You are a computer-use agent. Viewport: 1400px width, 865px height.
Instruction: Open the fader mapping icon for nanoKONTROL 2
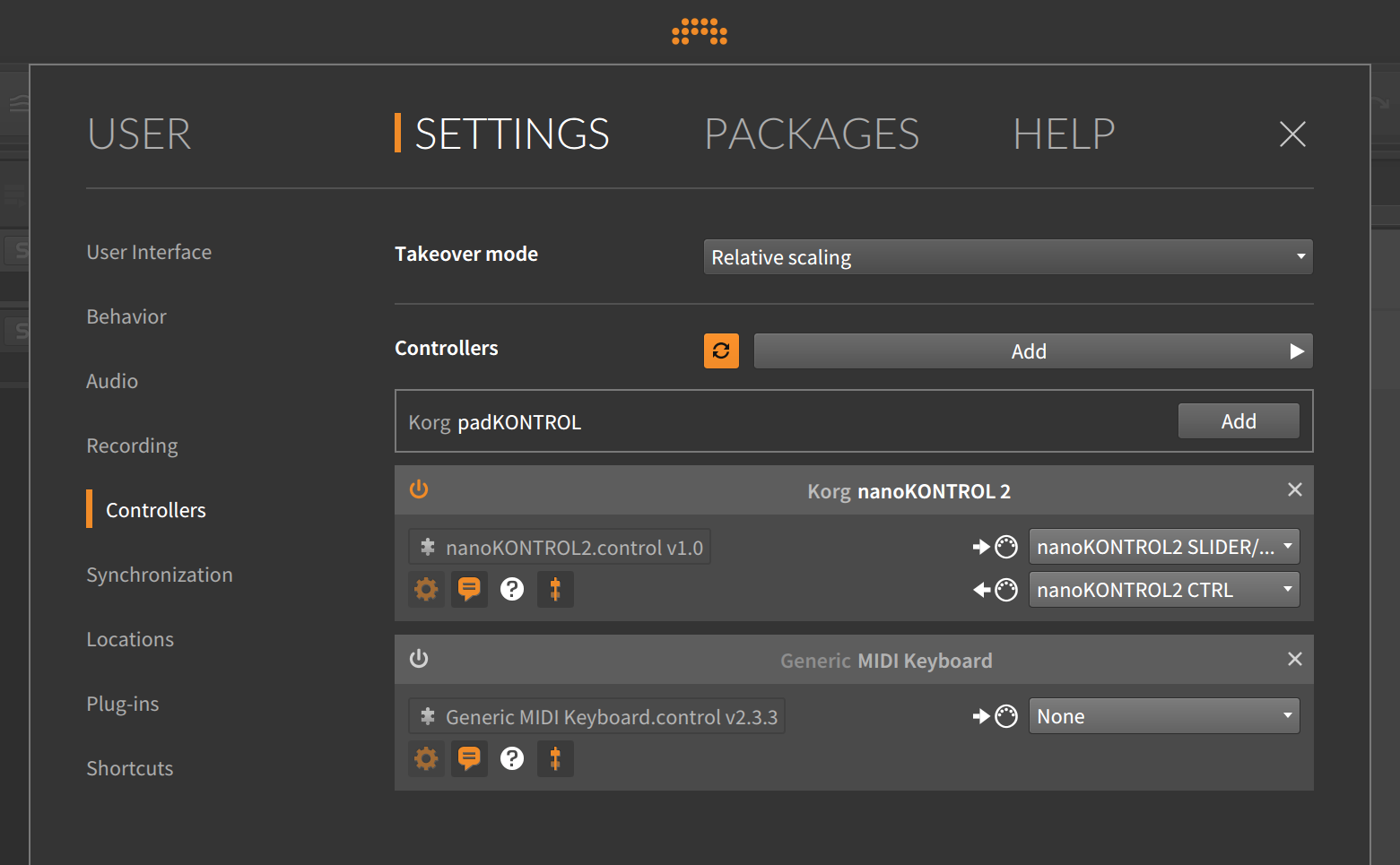tap(555, 589)
